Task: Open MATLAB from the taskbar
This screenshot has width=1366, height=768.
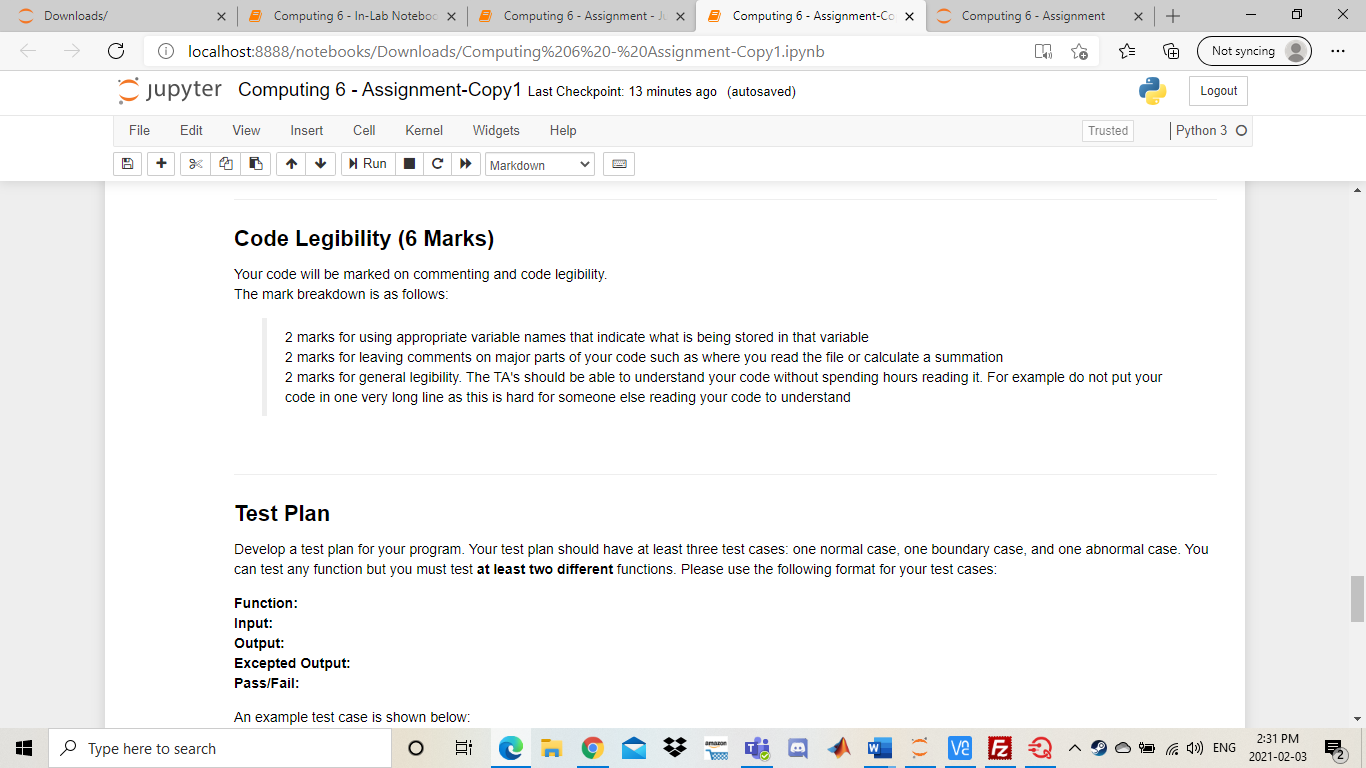Action: pyautogui.click(x=839, y=748)
